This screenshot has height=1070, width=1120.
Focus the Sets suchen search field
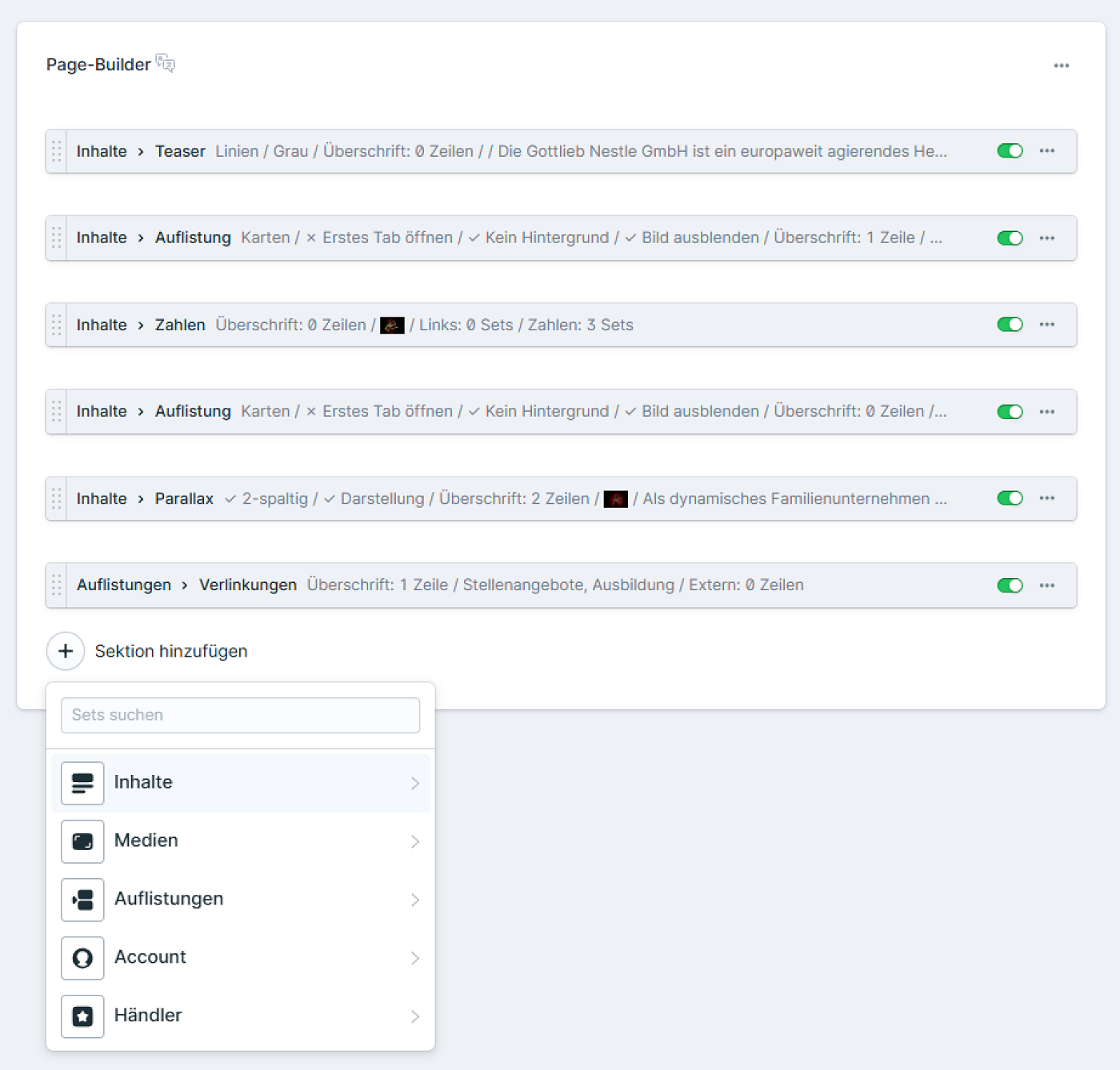point(240,715)
